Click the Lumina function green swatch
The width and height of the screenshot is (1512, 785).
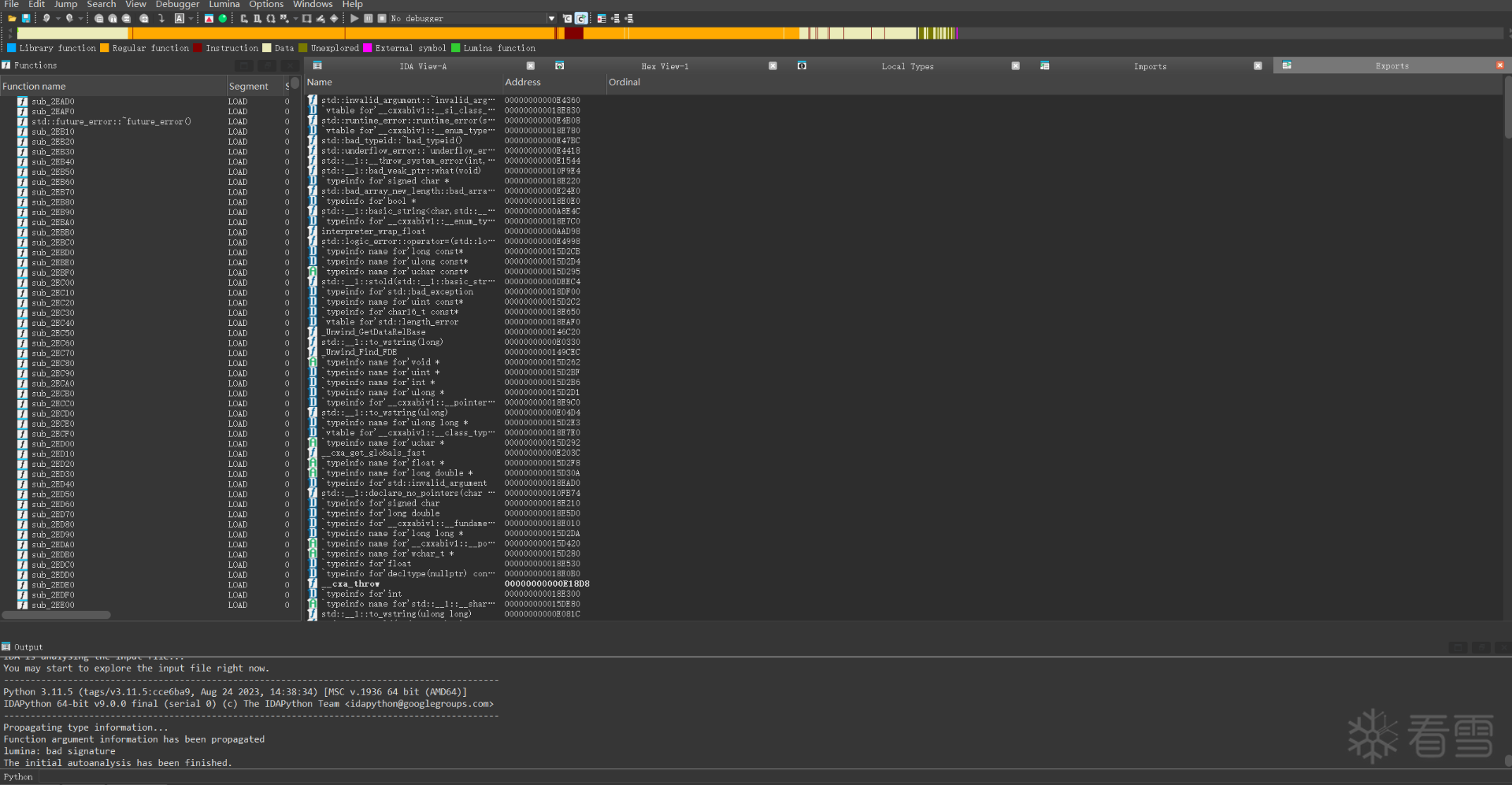pyautogui.click(x=456, y=48)
